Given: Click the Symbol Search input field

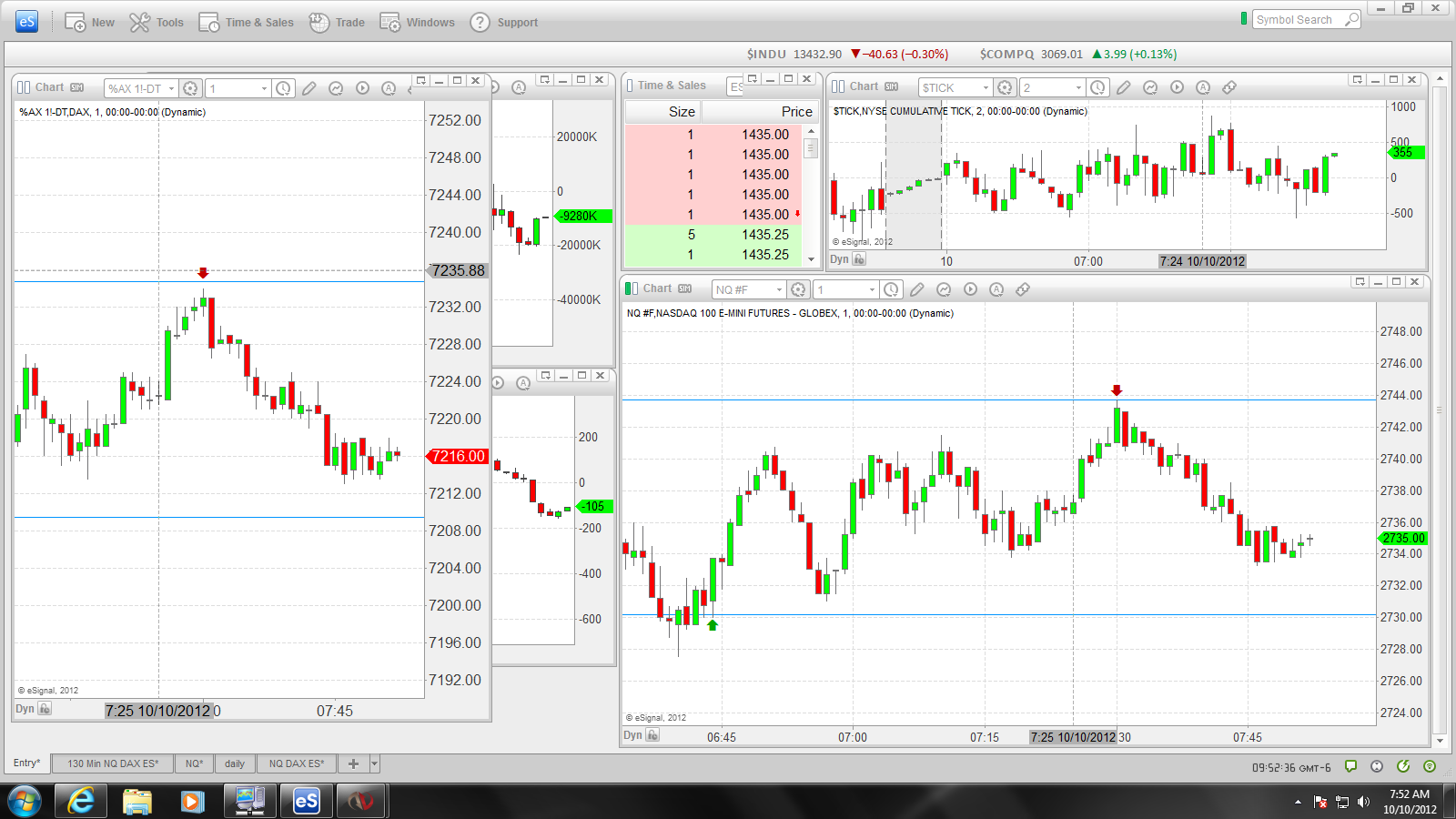Looking at the screenshot, I should coord(1297,20).
